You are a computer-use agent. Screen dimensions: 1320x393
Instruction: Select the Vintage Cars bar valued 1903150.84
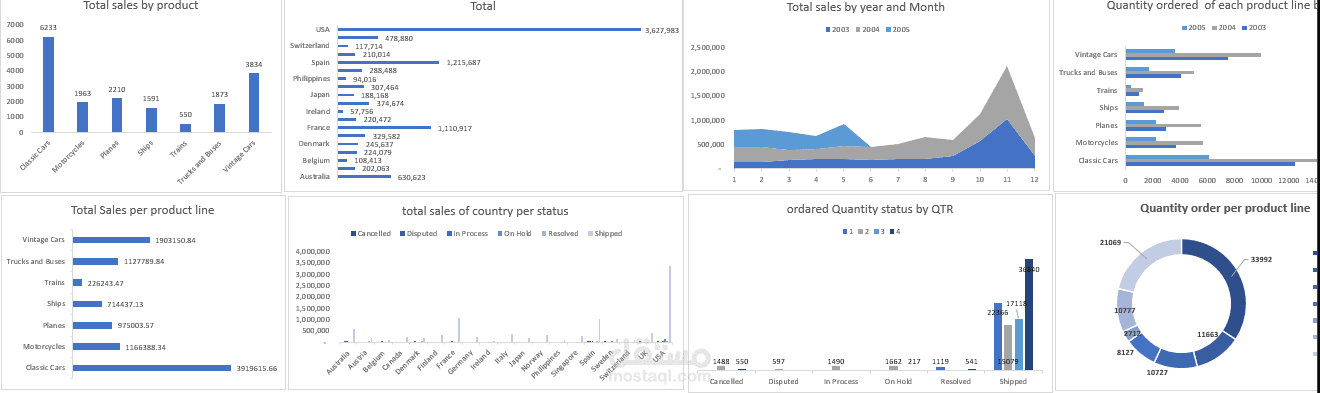click(x=110, y=240)
